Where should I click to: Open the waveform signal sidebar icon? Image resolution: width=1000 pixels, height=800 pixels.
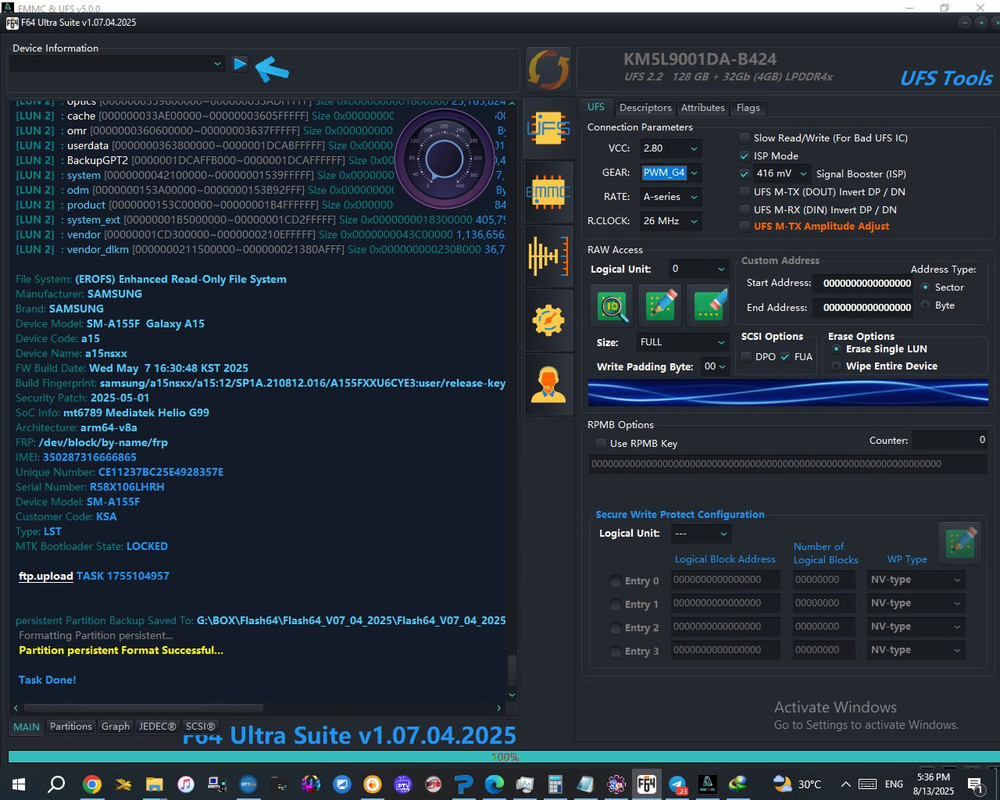548,256
